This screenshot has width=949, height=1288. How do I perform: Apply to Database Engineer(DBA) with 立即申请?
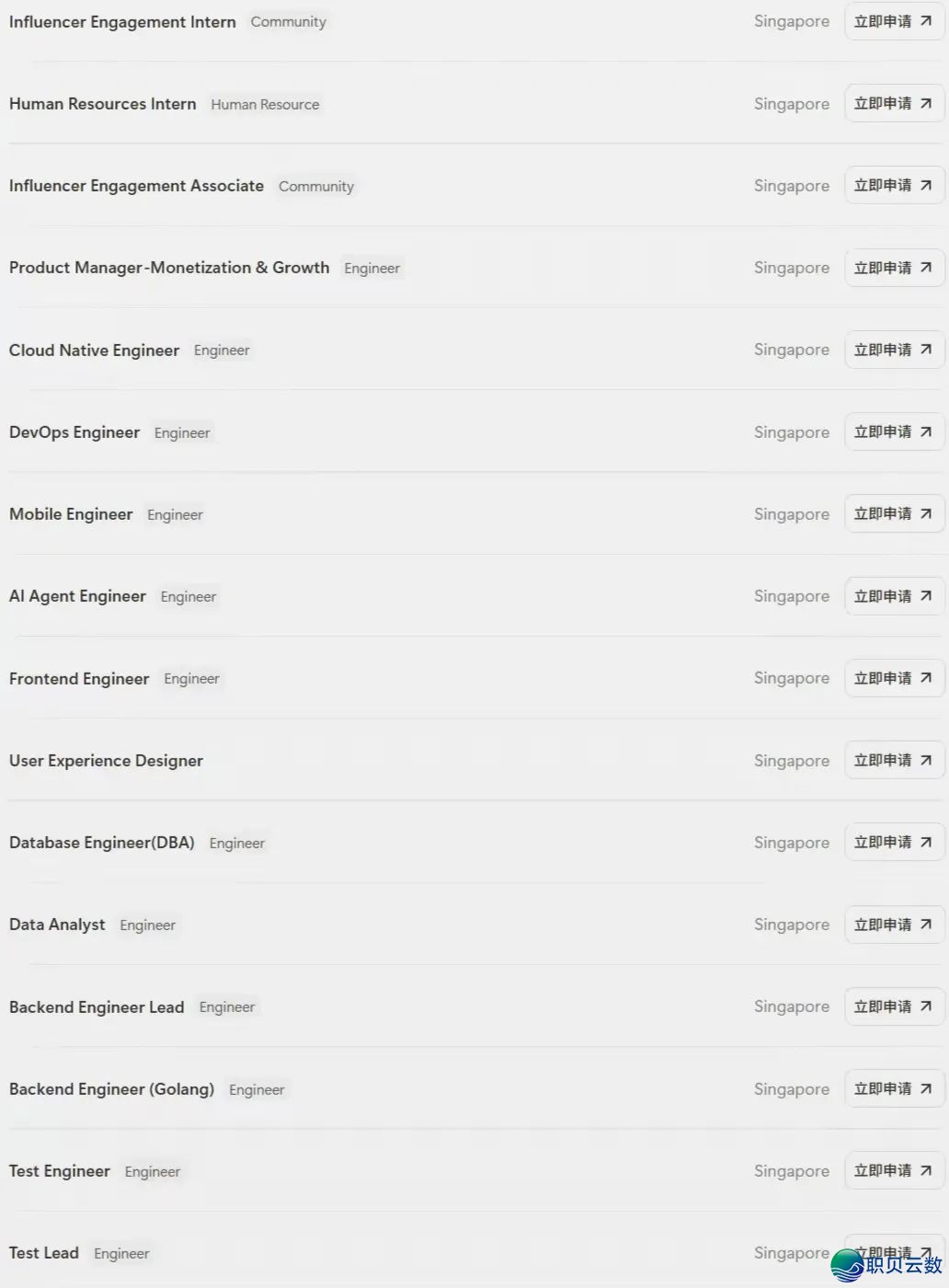pyautogui.click(x=895, y=843)
